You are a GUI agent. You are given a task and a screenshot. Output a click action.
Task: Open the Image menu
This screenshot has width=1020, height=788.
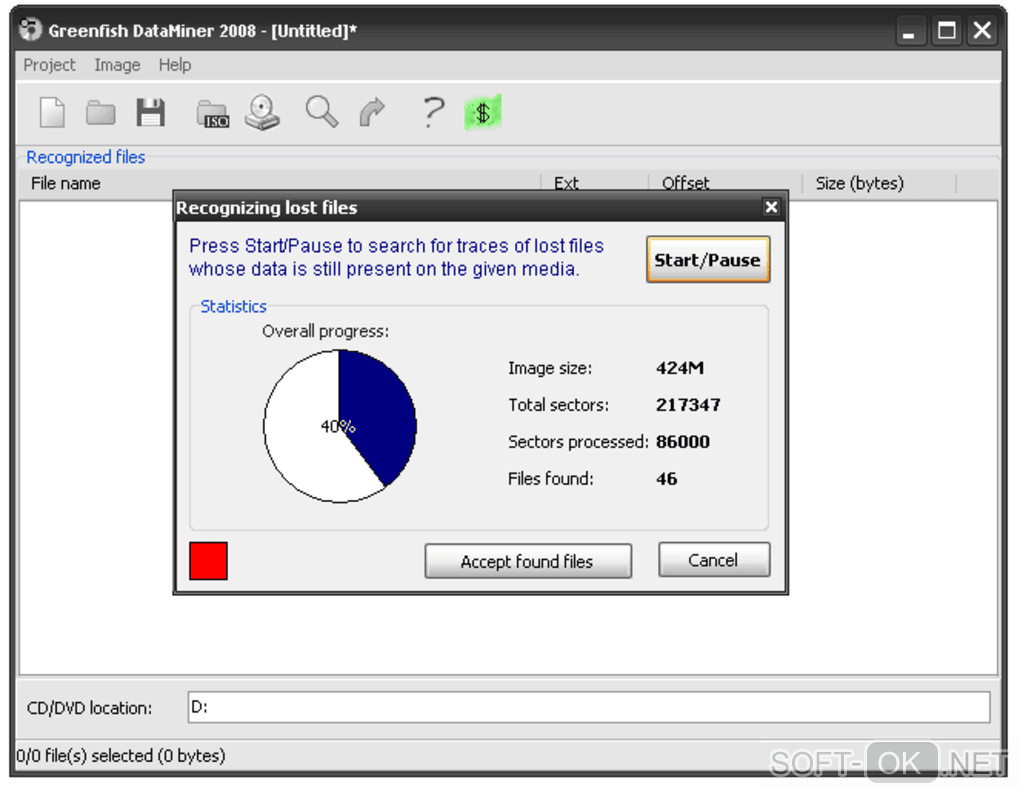pos(117,65)
